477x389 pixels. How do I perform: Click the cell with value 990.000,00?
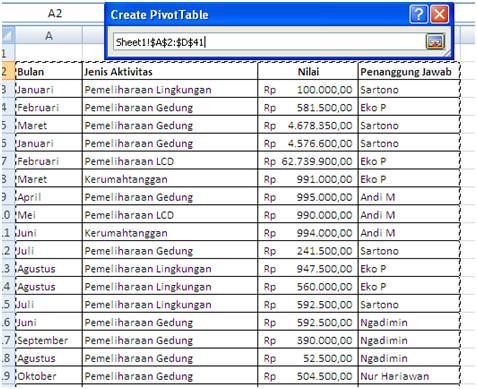click(308, 215)
